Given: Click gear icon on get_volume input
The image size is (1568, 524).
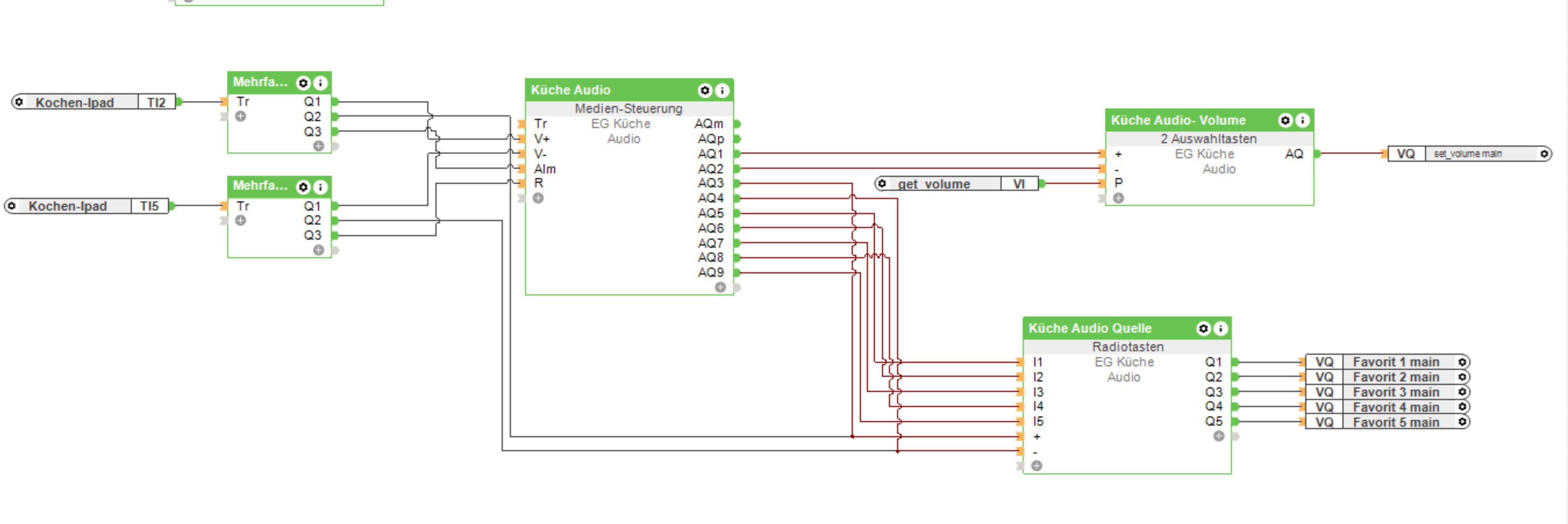Looking at the screenshot, I should point(881,183).
